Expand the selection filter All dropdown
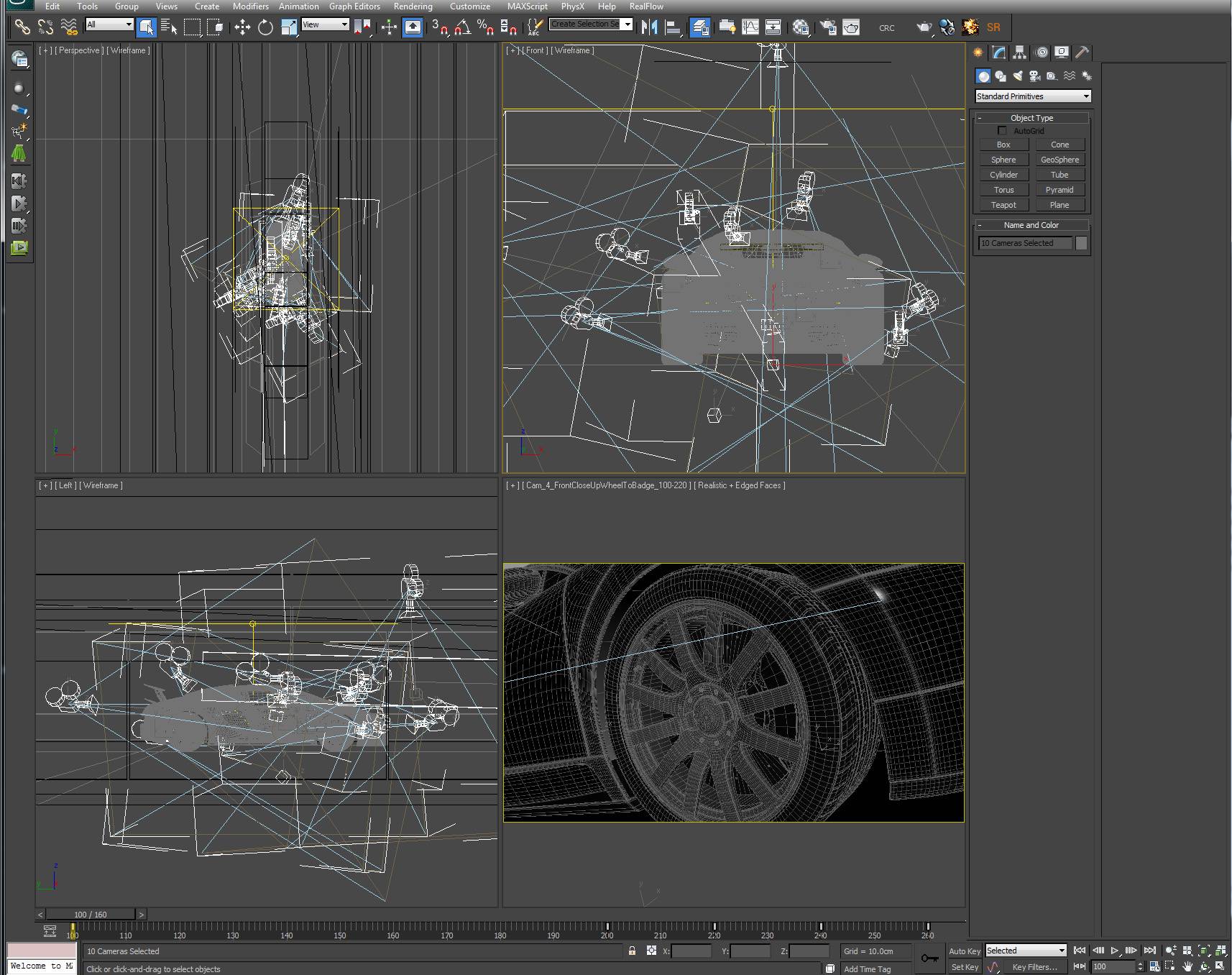Viewport: 1232px width, 975px height. (109, 24)
